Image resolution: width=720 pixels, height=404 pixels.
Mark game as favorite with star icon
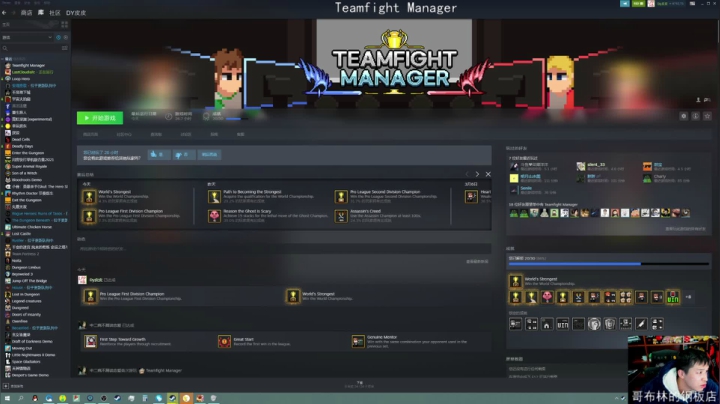(x=707, y=116)
